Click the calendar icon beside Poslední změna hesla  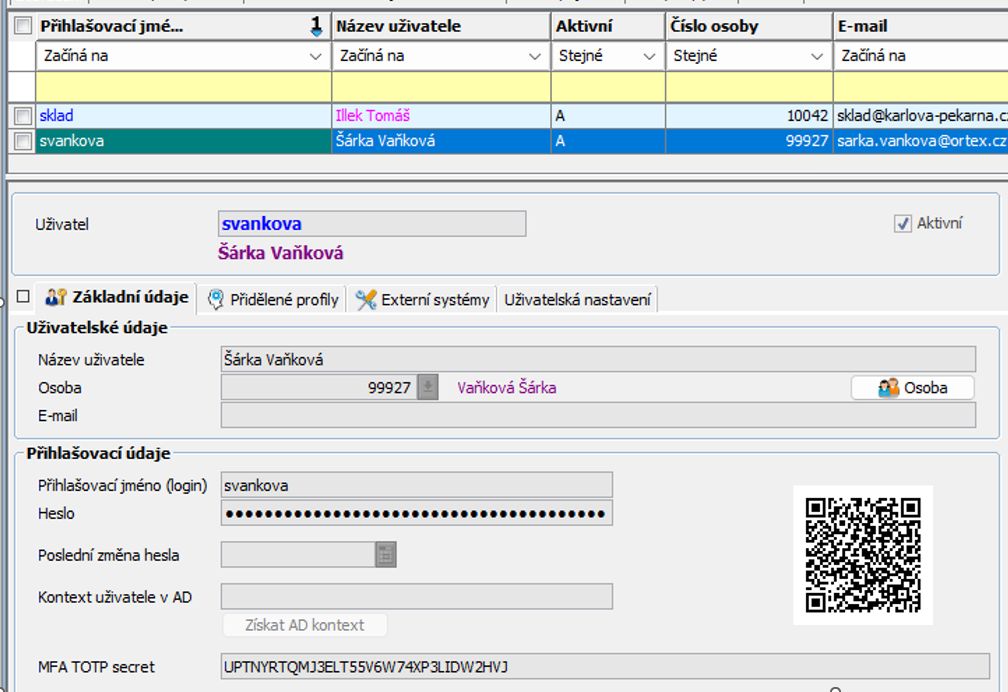386,555
